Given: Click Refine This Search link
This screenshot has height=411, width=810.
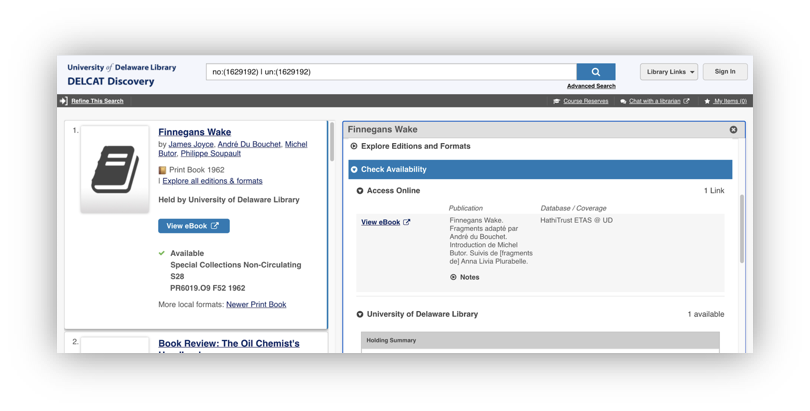Looking at the screenshot, I should tap(97, 101).
